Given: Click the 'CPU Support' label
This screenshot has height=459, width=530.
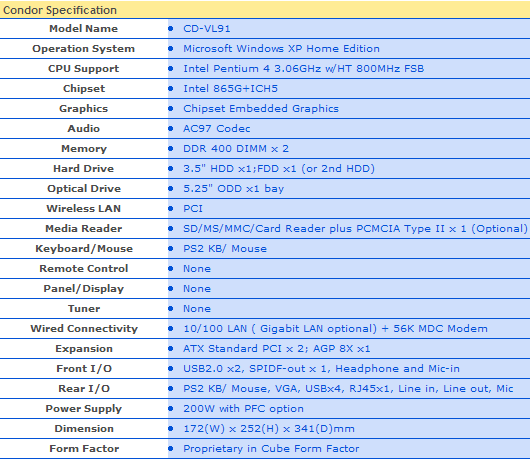Looking at the screenshot, I should 83,69.
